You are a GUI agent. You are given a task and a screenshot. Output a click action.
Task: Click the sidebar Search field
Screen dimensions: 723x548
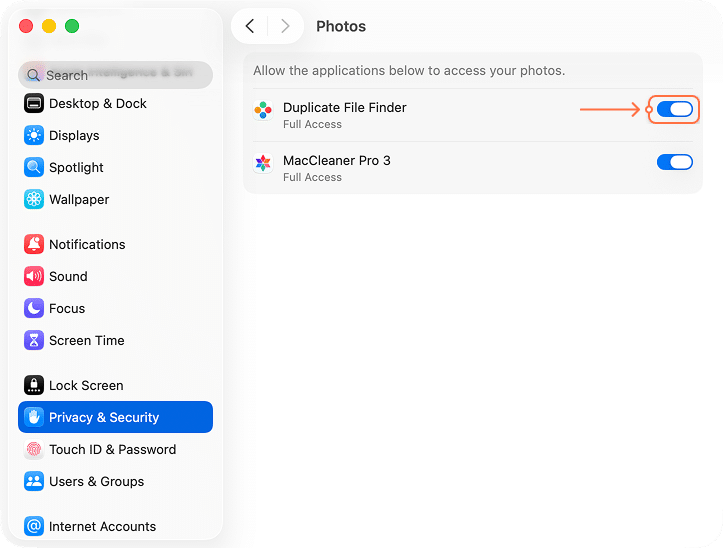[115, 75]
